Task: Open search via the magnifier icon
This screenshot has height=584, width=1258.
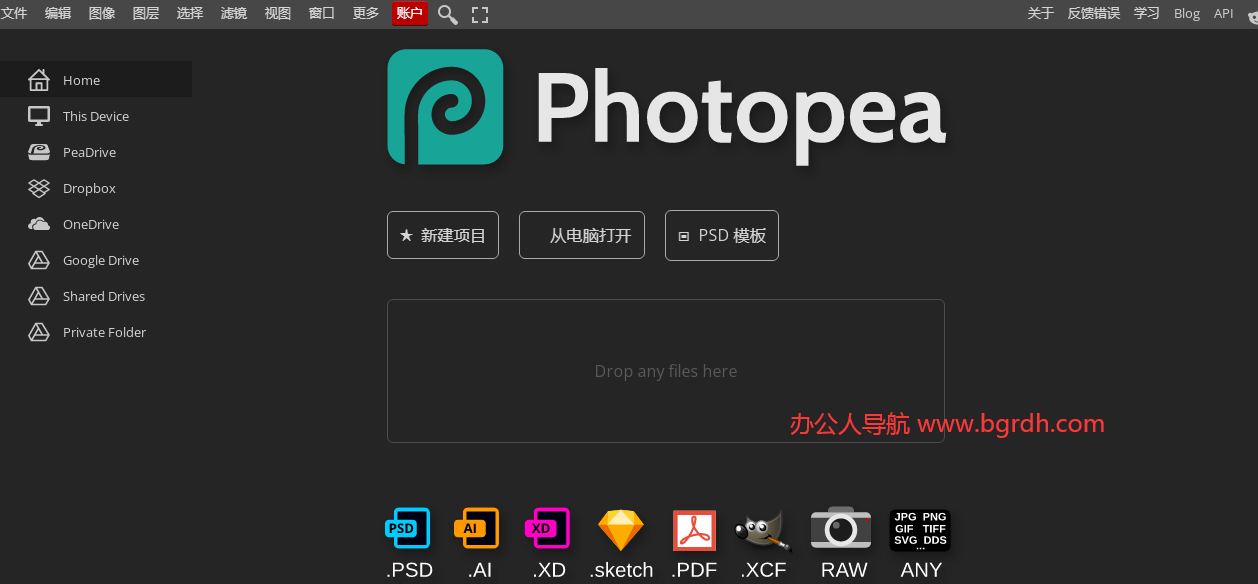Action: (x=447, y=14)
